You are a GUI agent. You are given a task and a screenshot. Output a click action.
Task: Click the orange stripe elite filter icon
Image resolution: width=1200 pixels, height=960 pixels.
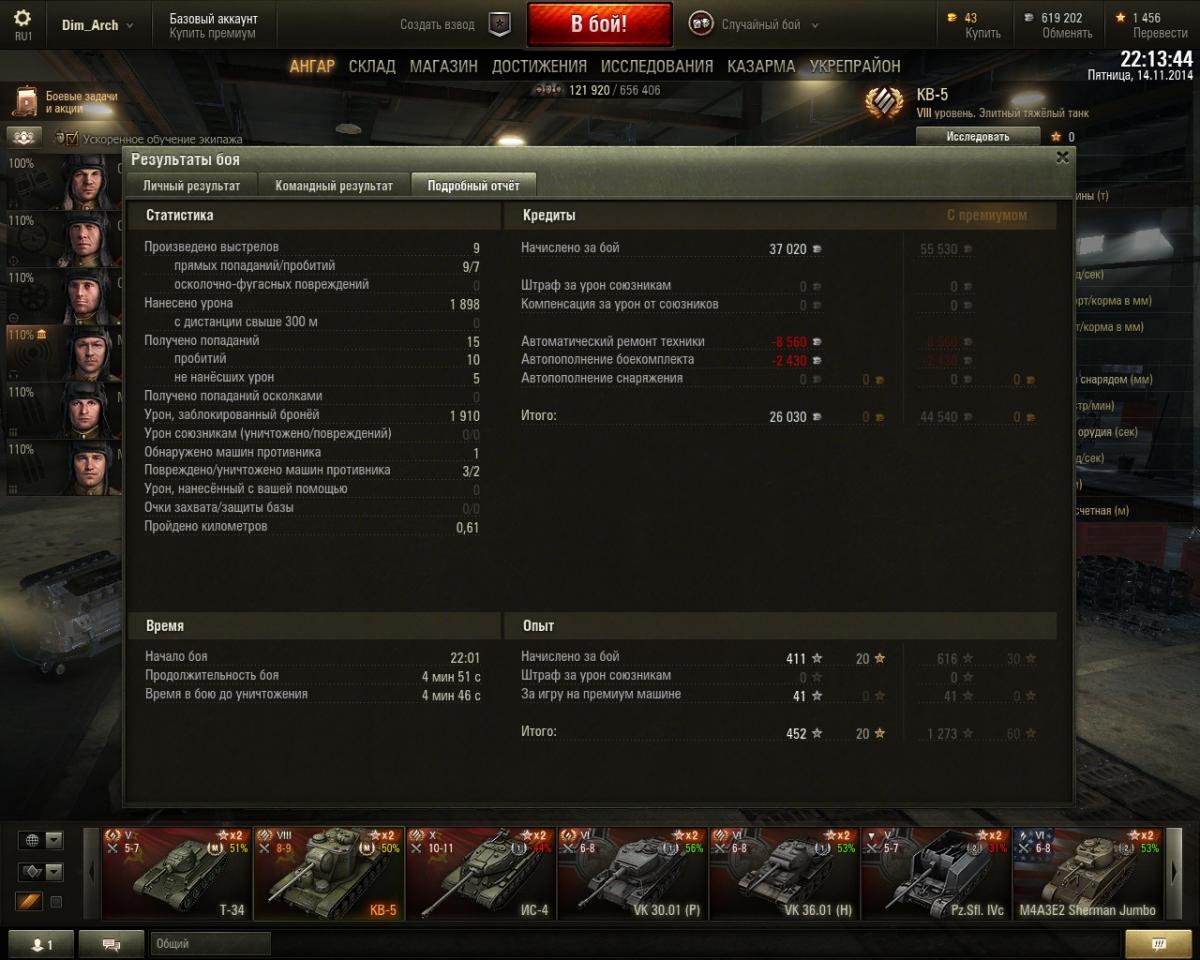28,902
